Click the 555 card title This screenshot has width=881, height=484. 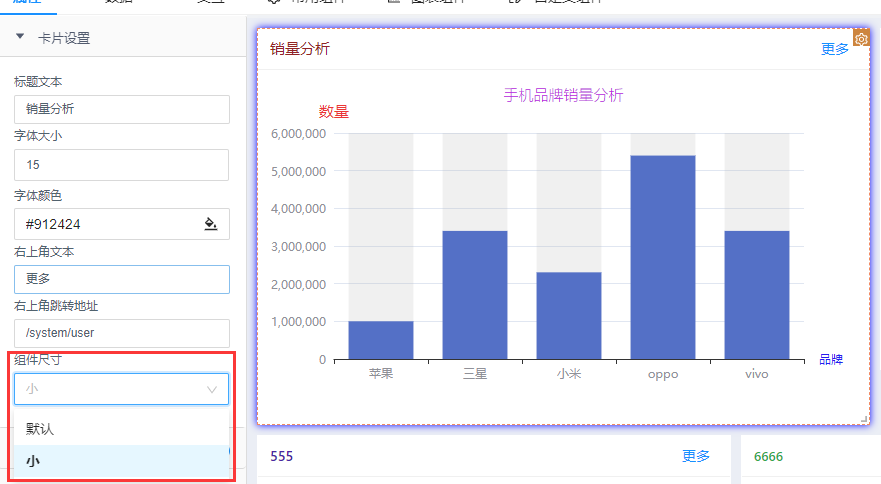pos(281,456)
